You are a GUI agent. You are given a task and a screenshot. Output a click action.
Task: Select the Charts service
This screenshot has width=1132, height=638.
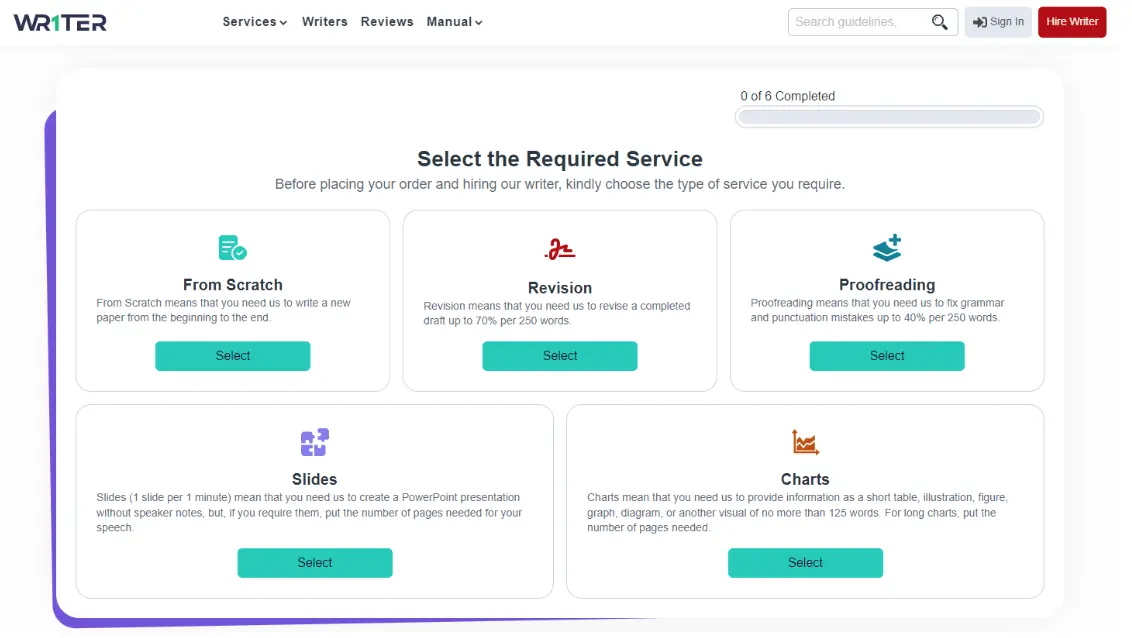(805, 563)
